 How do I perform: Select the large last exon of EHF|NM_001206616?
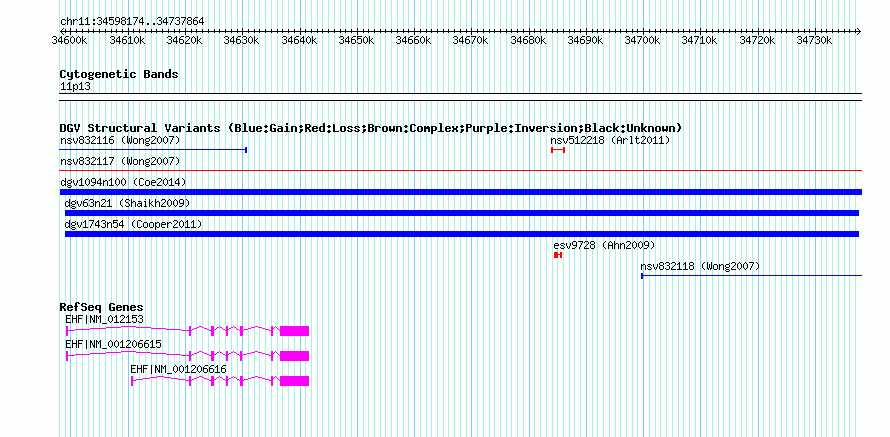(295, 381)
